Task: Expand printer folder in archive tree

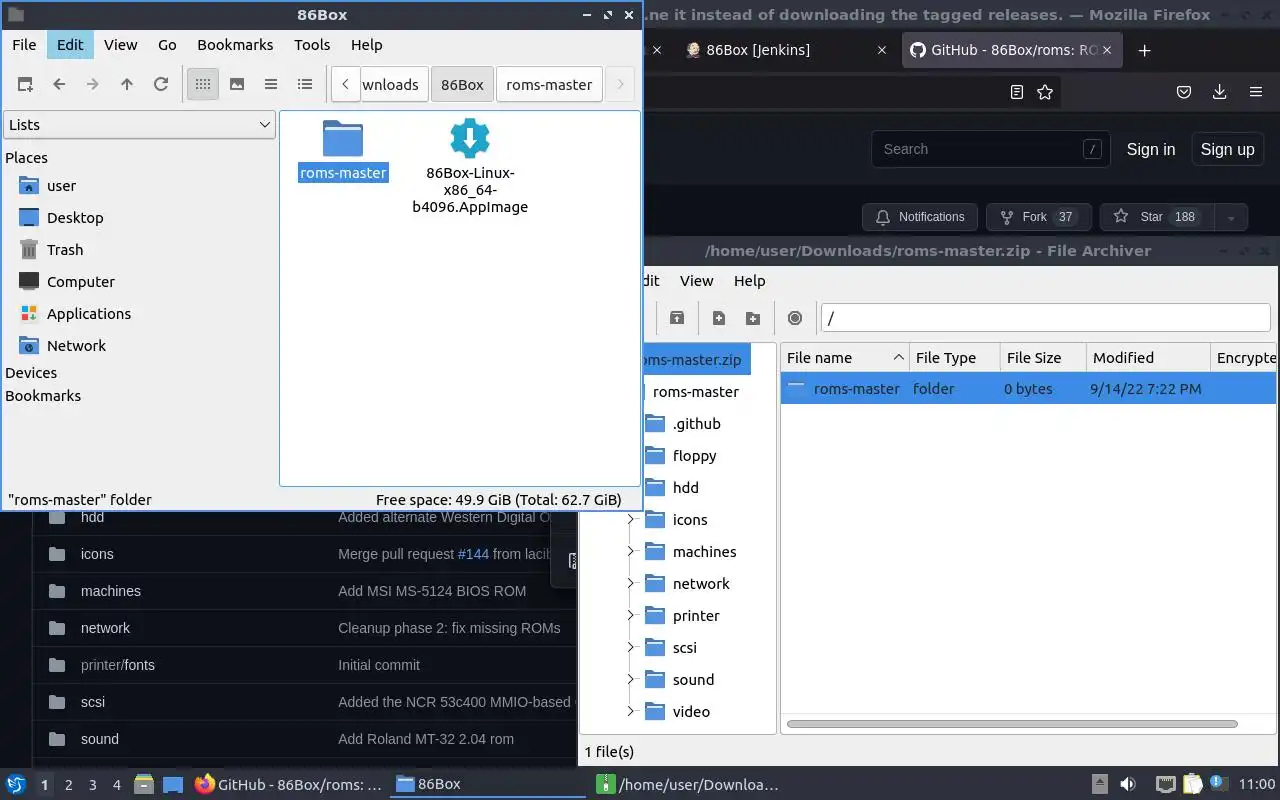Action: point(631,616)
